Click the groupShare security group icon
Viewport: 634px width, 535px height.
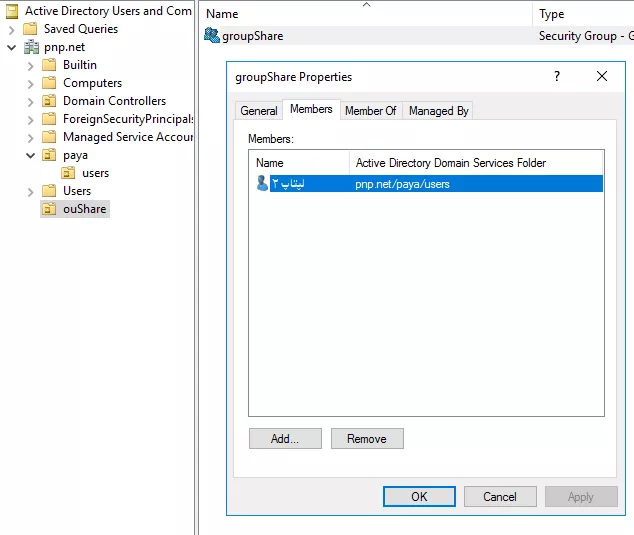point(212,36)
